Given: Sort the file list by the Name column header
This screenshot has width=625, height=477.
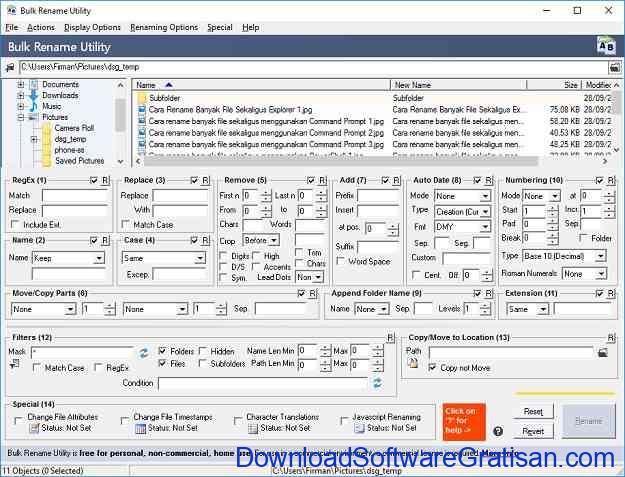Looking at the screenshot, I should coord(261,85).
